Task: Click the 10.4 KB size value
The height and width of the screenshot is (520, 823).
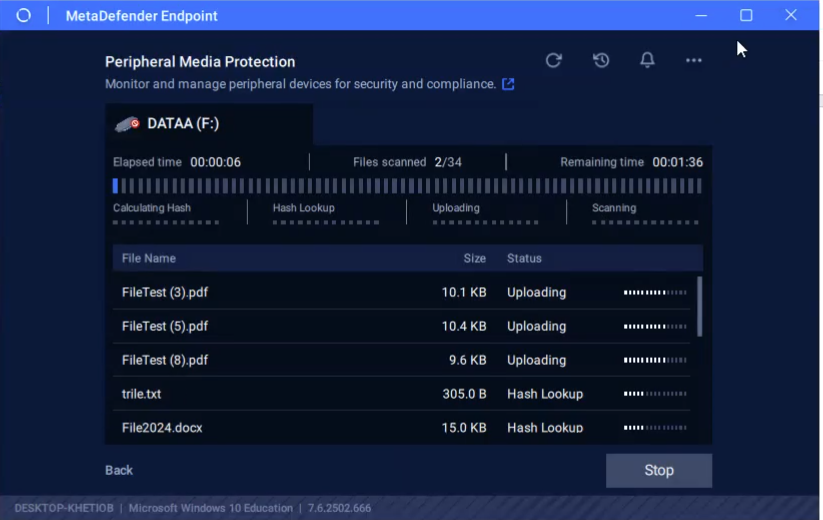Action: 463,326
